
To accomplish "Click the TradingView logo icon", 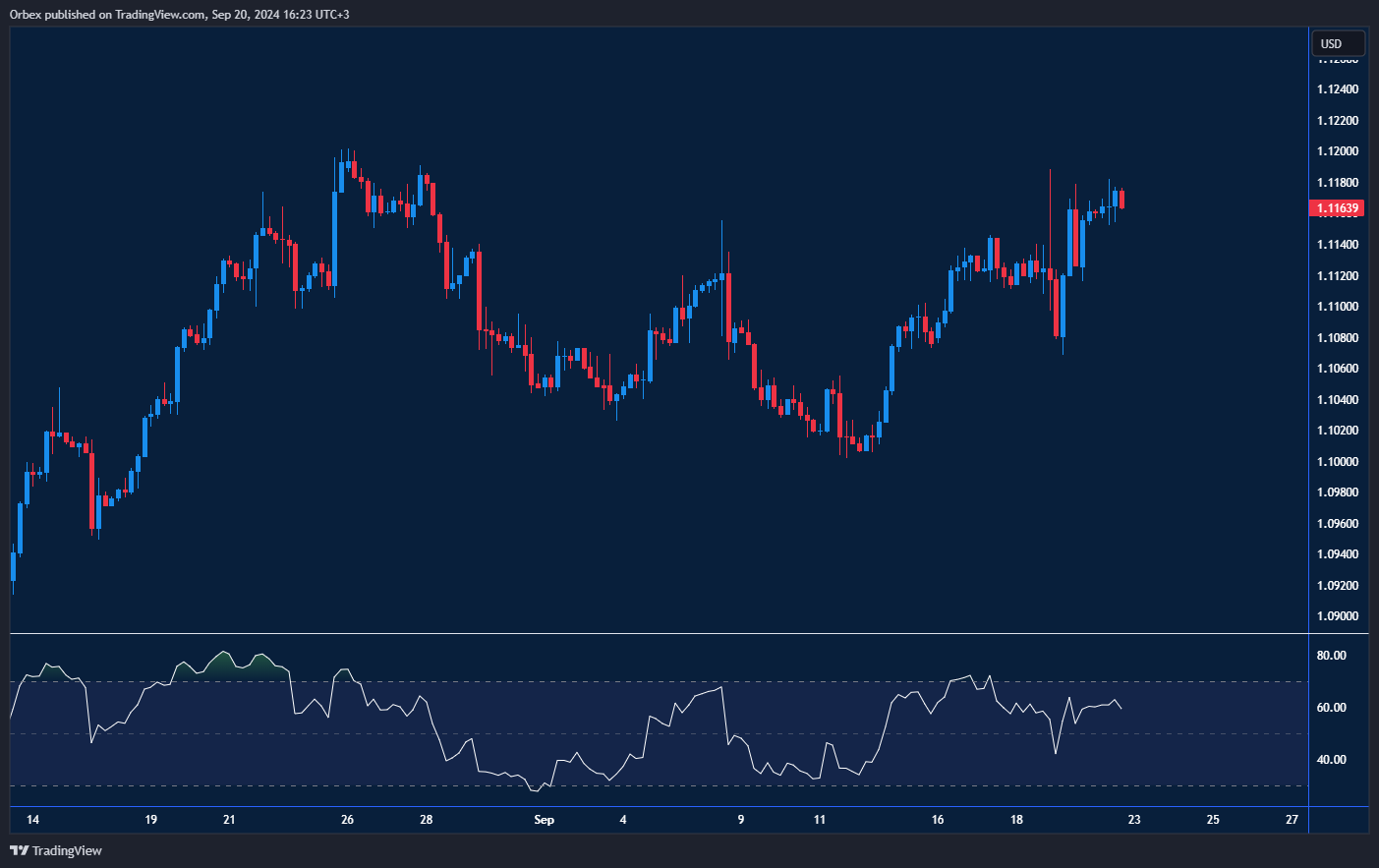I will 19,850.
